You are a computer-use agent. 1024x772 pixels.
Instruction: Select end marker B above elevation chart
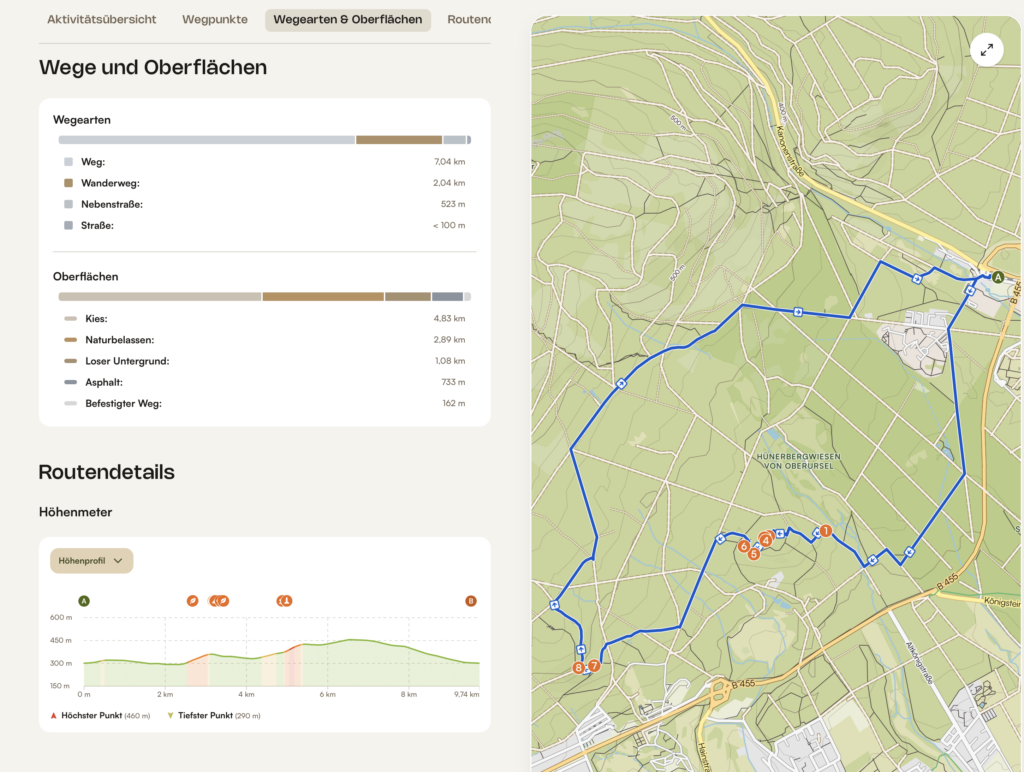click(471, 601)
